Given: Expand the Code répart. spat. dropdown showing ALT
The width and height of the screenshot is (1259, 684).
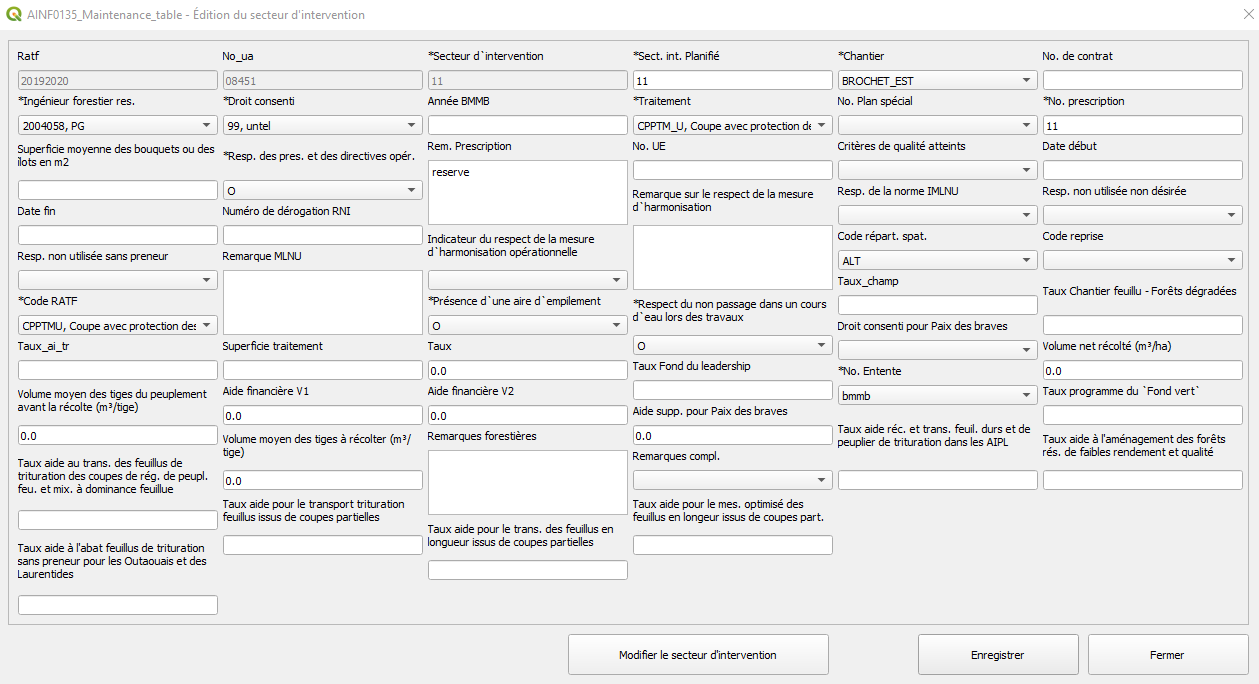Looking at the screenshot, I should pos(937,260).
